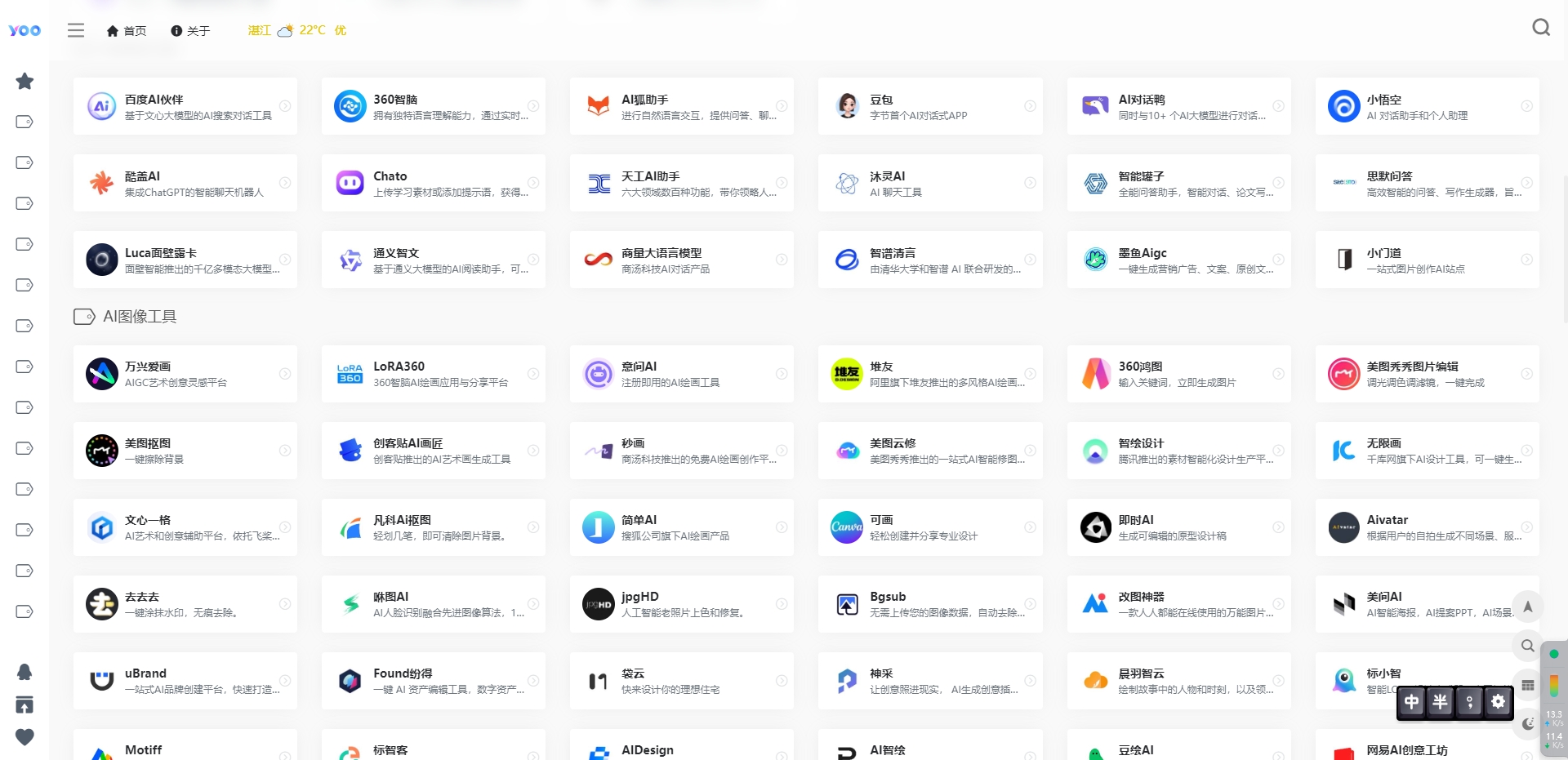
Task: Open the 墨鱼Aigc card
Action: pos(1178,260)
